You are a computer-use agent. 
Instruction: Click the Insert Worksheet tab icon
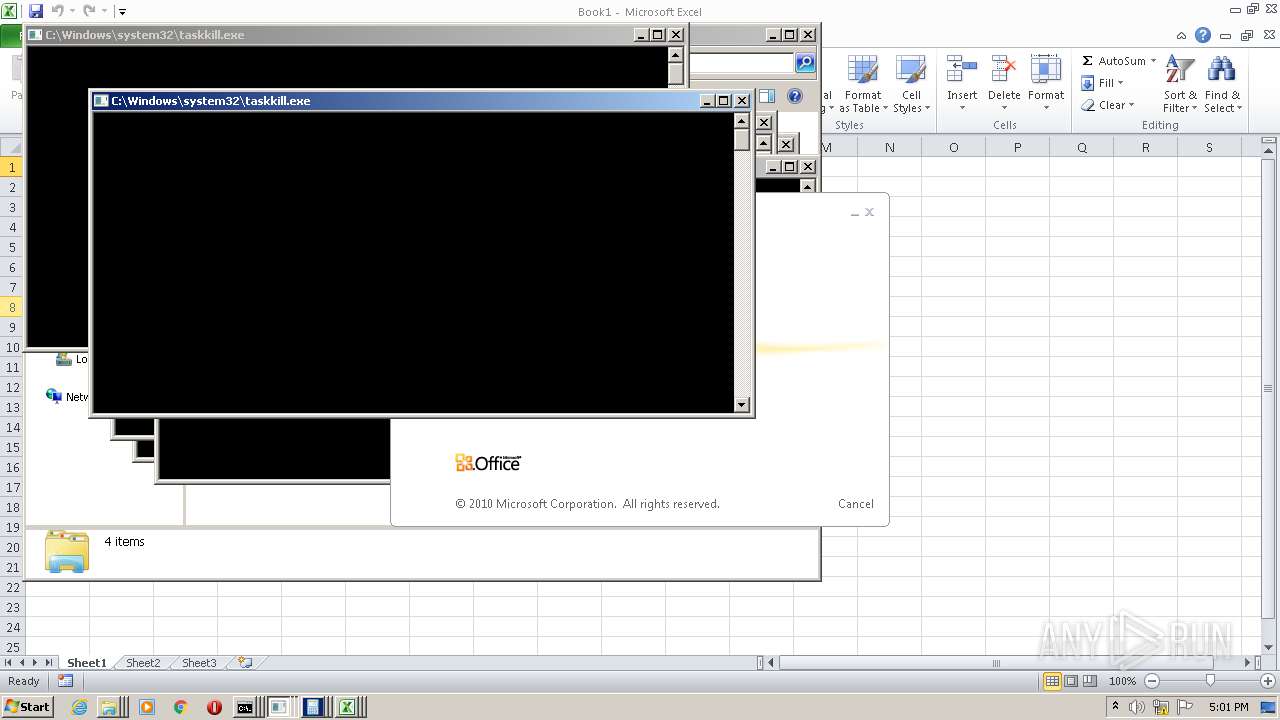(244, 662)
